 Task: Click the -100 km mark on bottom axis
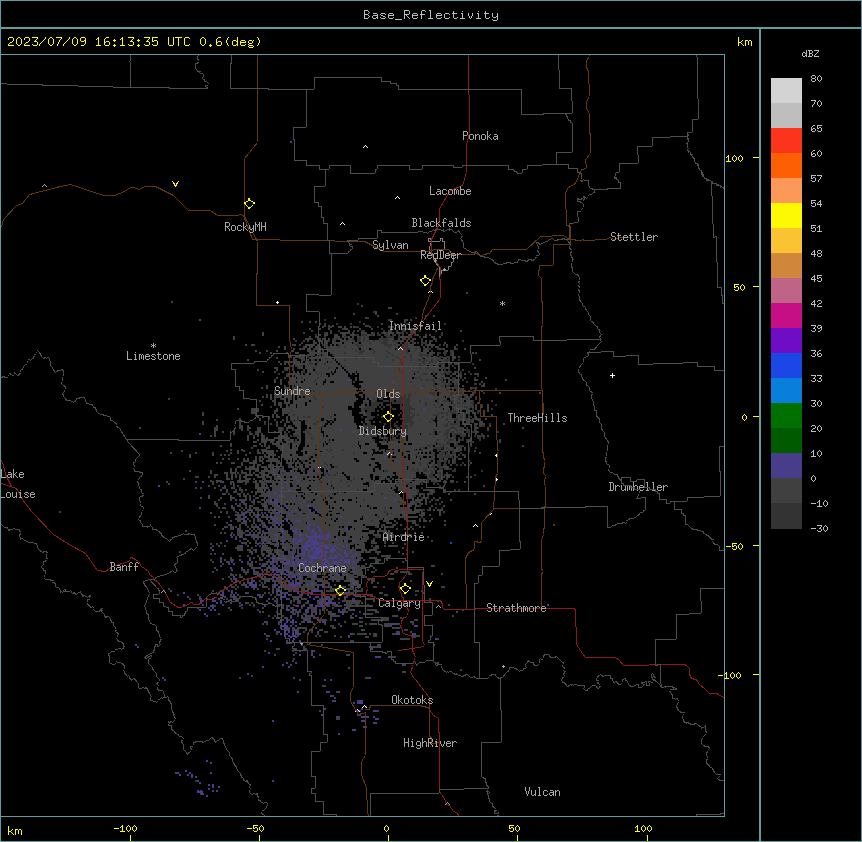[x=125, y=828]
